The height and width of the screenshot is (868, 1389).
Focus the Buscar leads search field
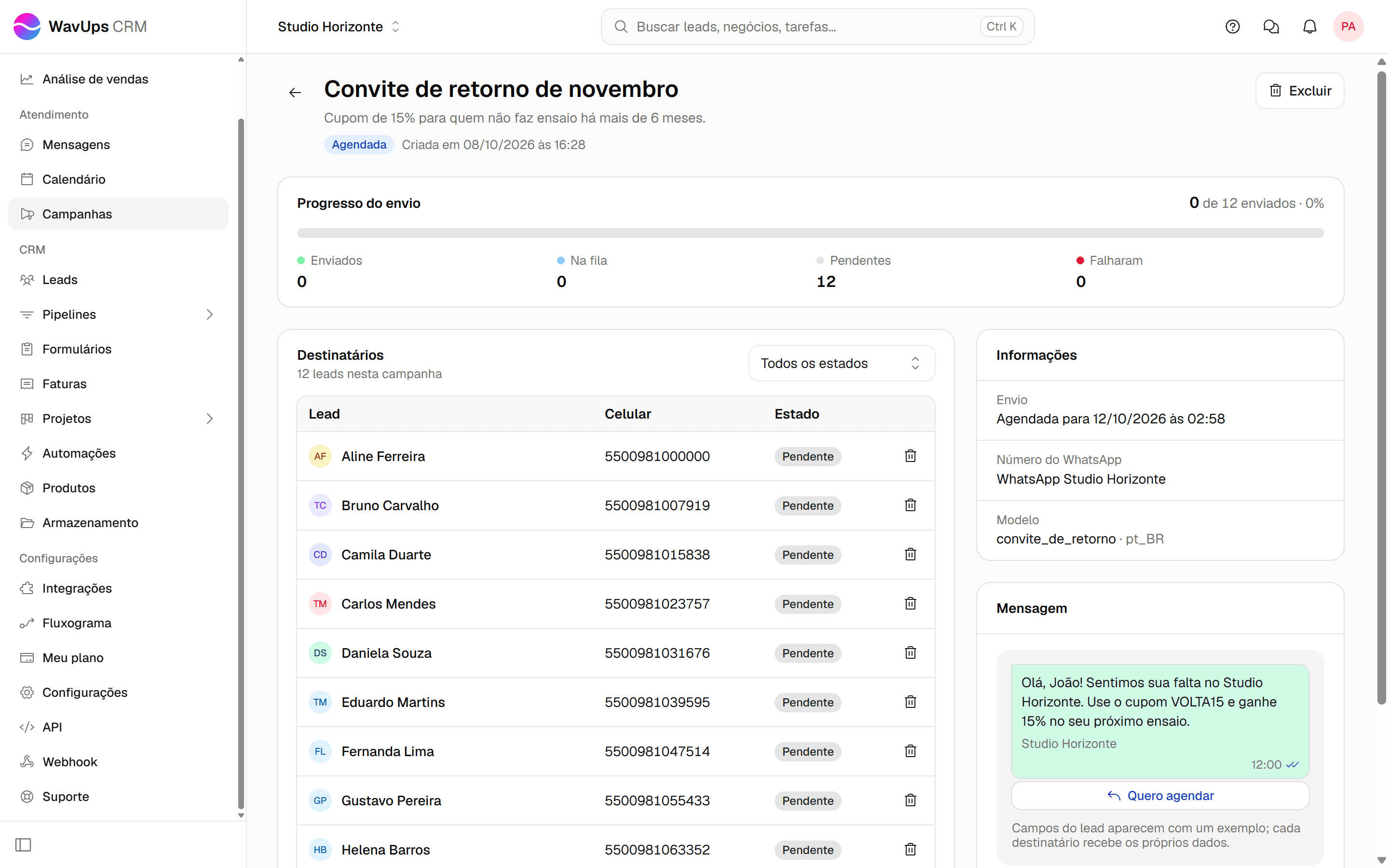point(817,27)
